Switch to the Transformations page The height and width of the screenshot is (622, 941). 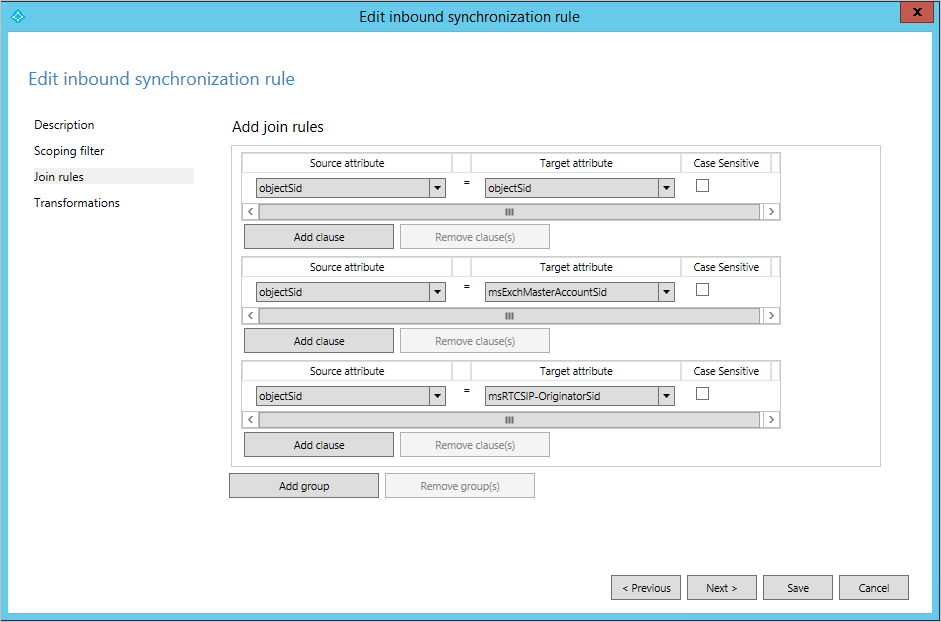(77, 203)
